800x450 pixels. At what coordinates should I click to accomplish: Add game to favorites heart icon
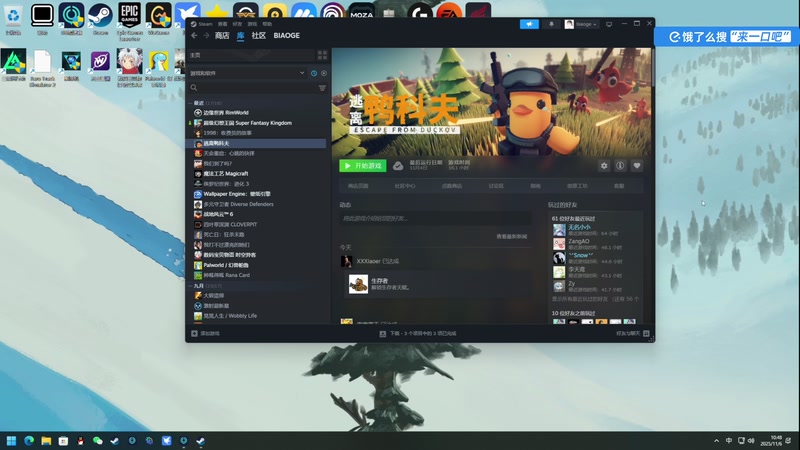coord(637,166)
